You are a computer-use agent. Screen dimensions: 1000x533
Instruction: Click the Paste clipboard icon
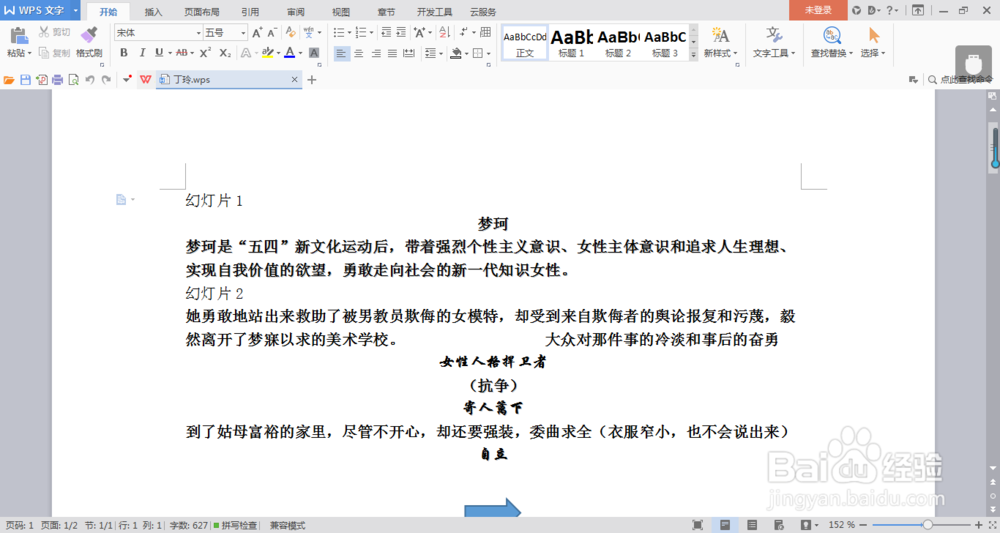point(18,36)
